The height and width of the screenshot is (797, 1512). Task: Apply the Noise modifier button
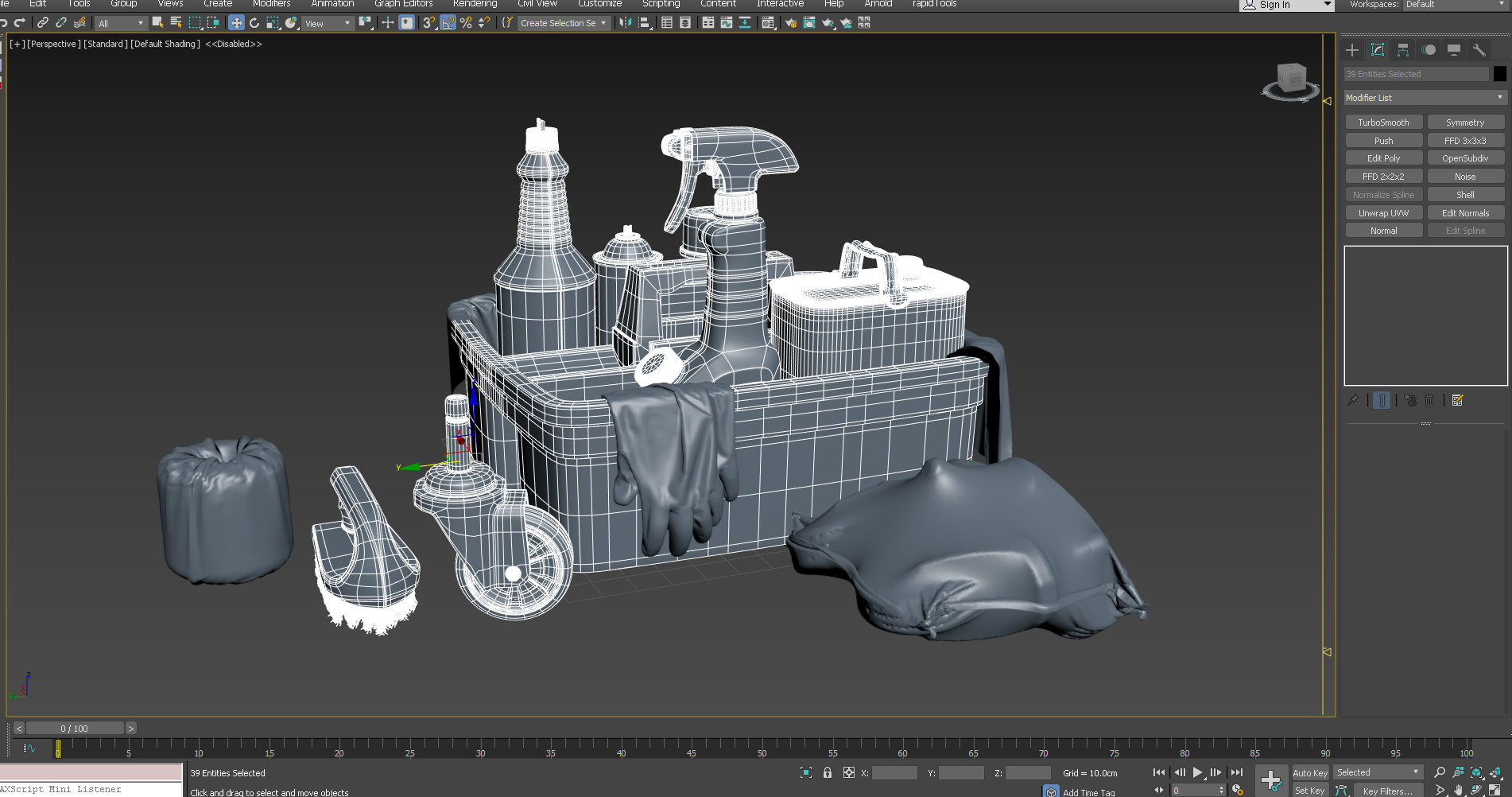1465,177
